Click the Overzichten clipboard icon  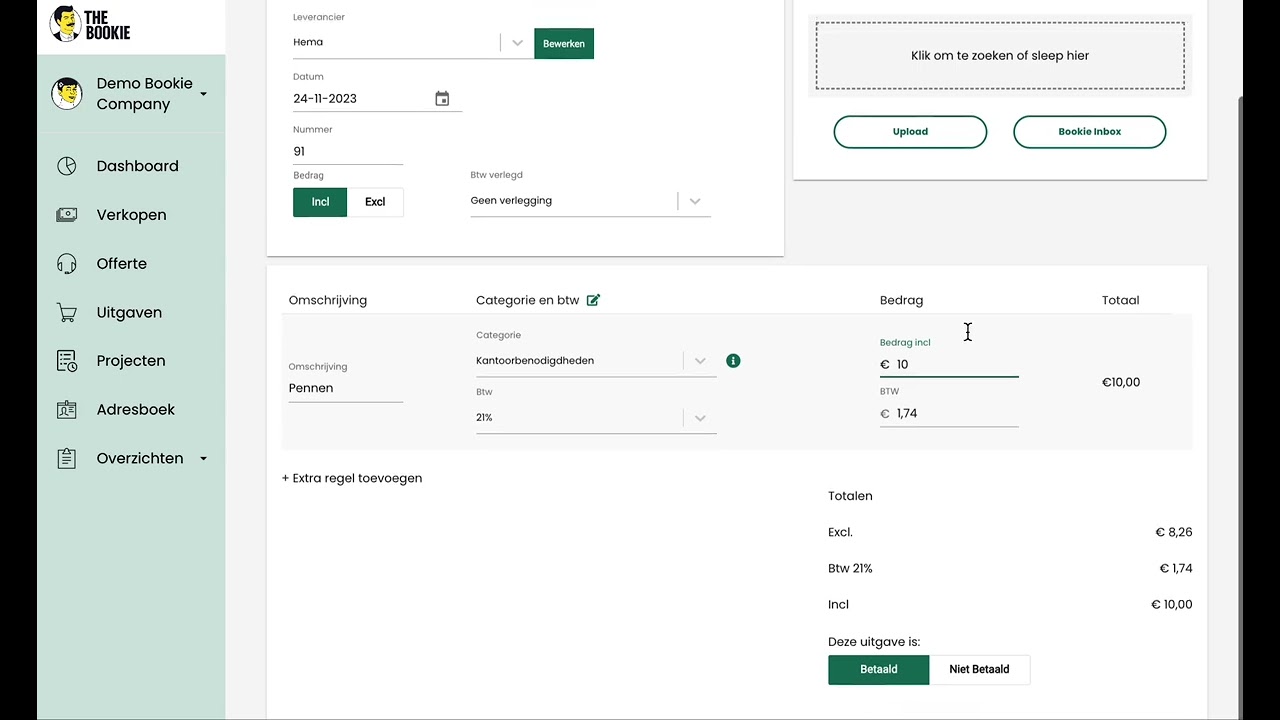pyautogui.click(x=67, y=459)
